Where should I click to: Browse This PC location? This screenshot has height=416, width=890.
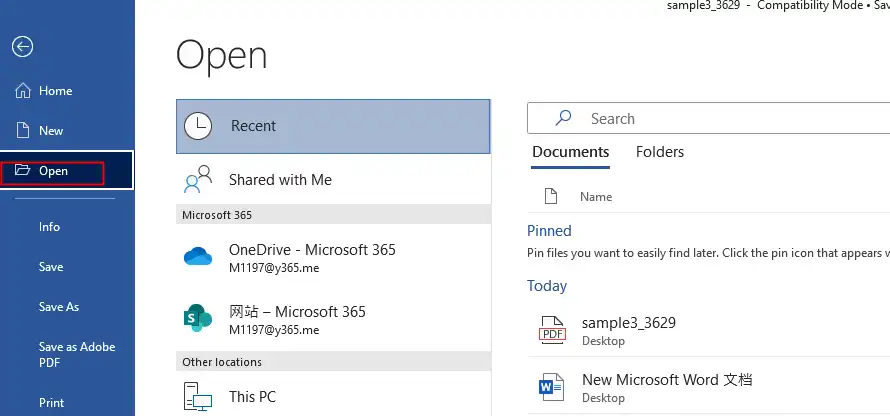333,396
